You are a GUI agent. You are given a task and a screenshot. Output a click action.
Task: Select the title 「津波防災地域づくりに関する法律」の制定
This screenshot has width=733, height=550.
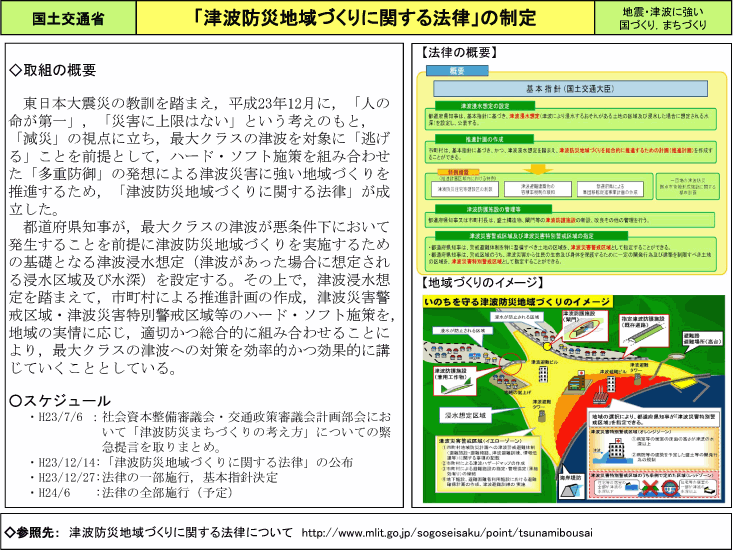tap(365, 18)
